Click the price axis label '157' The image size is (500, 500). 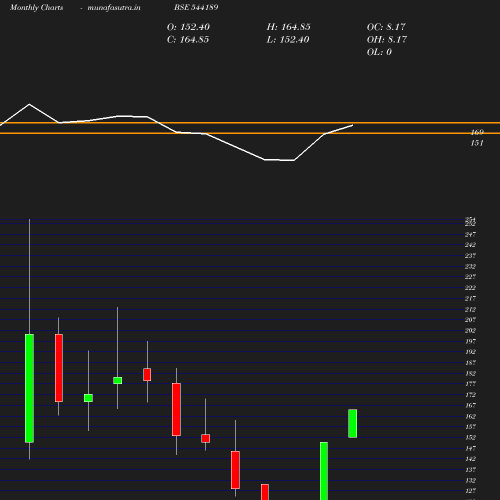(x=470, y=427)
